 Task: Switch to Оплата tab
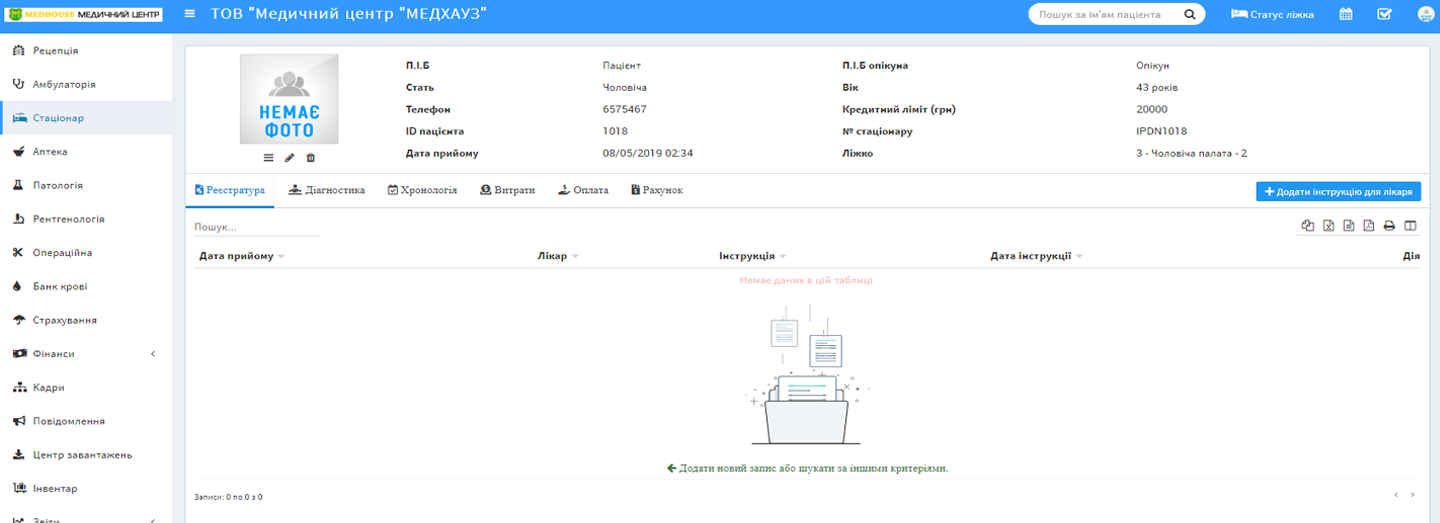pos(583,190)
